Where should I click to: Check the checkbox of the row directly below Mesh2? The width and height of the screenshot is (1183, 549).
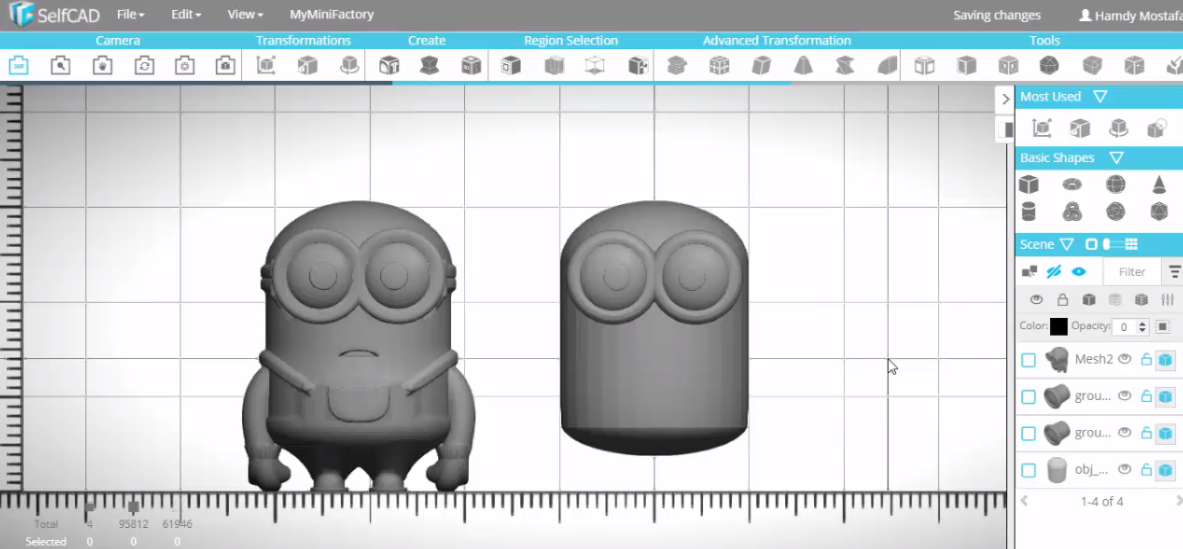1028,397
